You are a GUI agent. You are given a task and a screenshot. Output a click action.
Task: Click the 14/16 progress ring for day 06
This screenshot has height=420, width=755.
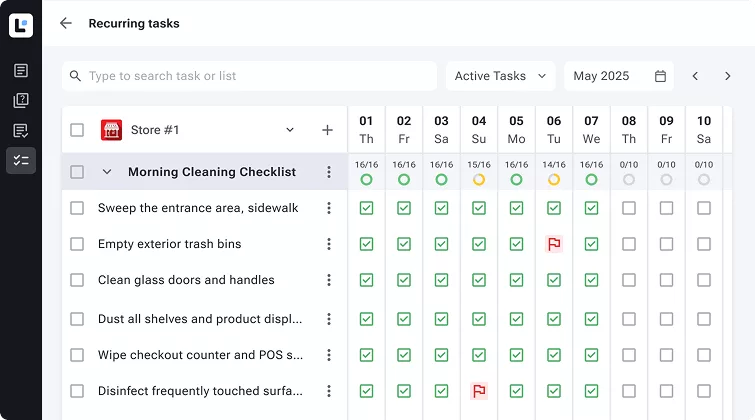point(554,180)
